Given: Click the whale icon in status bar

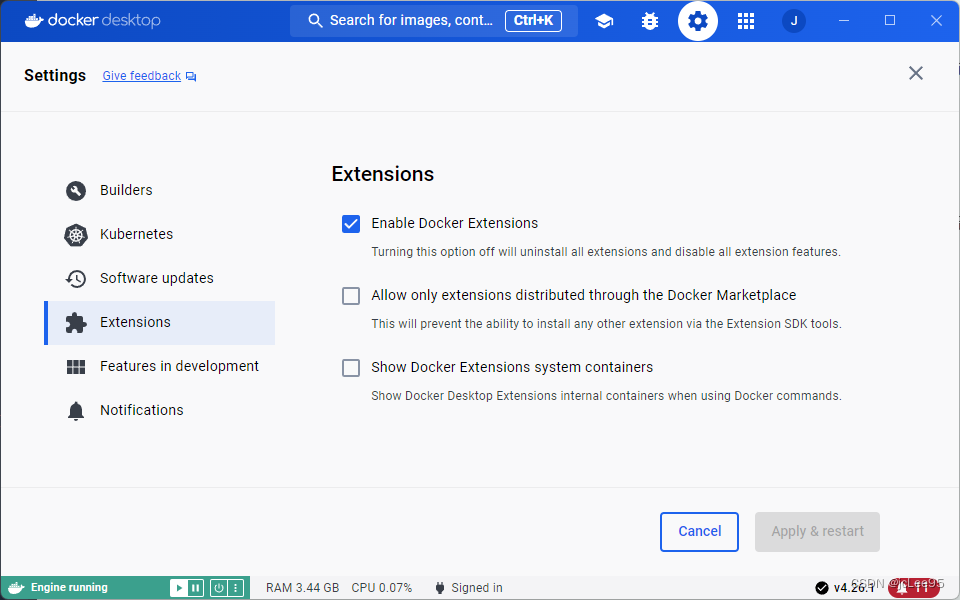Looking at the screenshot, I should click(x=16, y=588).
